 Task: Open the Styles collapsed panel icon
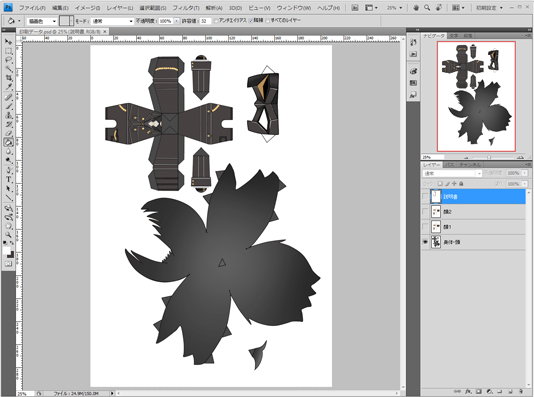tap(413, 95)
